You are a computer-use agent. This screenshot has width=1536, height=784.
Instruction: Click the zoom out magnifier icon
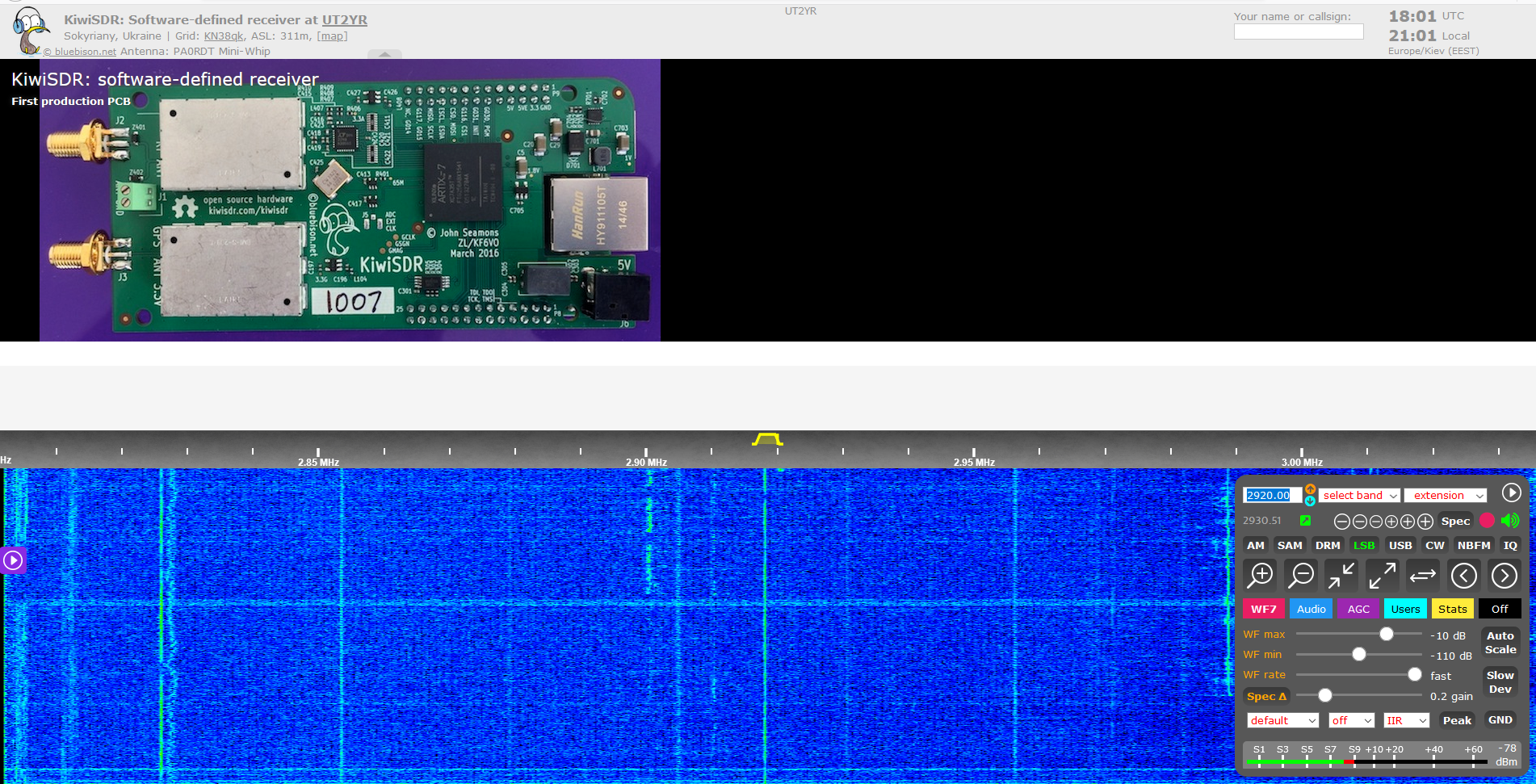pos(1301,575)
